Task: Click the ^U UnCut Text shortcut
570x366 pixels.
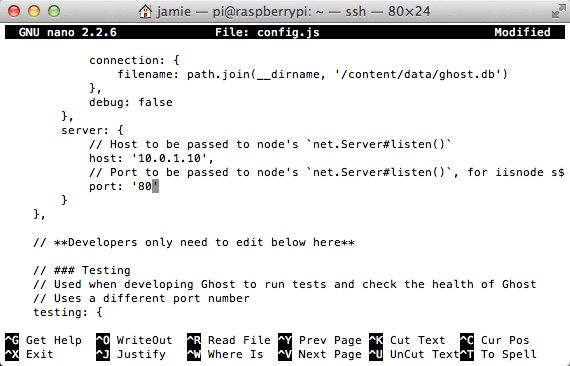Action: click(414, 354)
